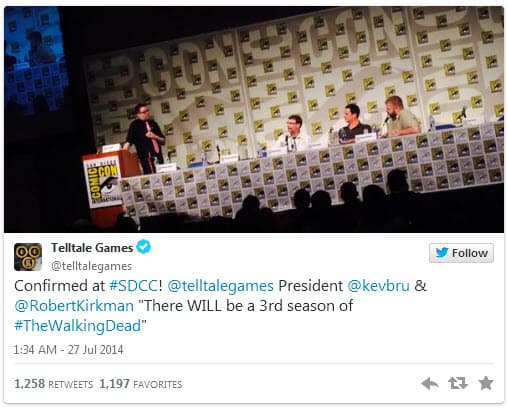Open @telltalegames mention in tweet text
The height and width of the screenshot is (410, 508).
[x=220, y=286]
